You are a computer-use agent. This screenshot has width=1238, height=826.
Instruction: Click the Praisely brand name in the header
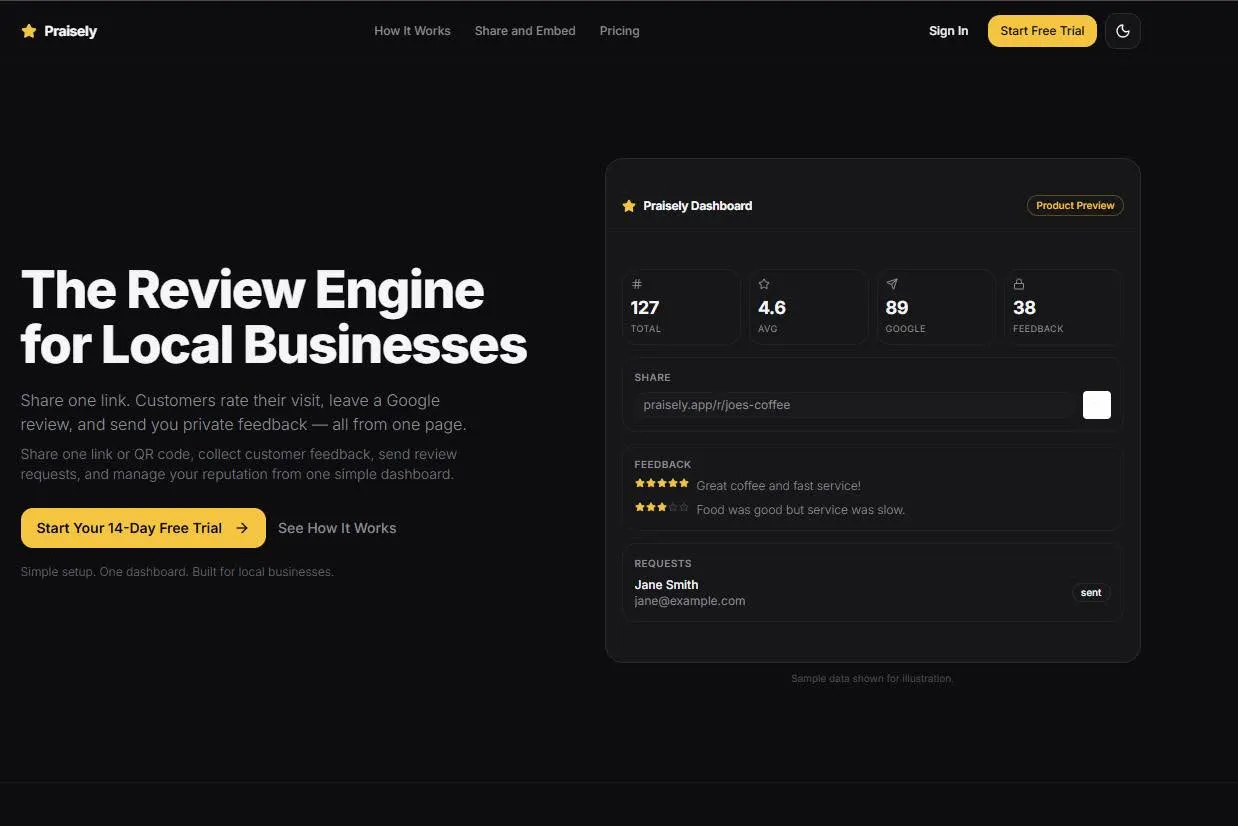pyautogui.click(x=71, y=31)
